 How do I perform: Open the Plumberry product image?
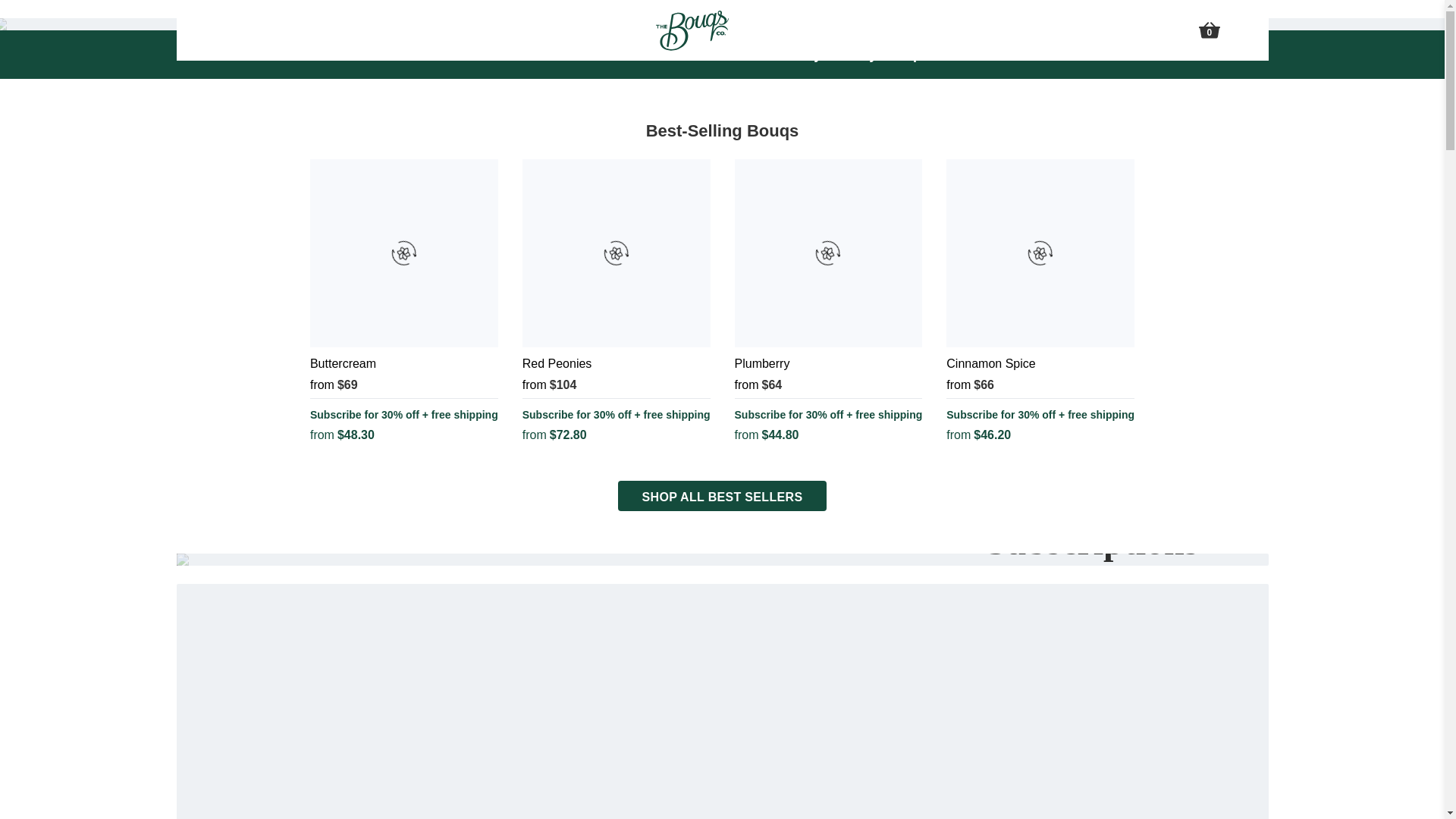click(828, 253)
